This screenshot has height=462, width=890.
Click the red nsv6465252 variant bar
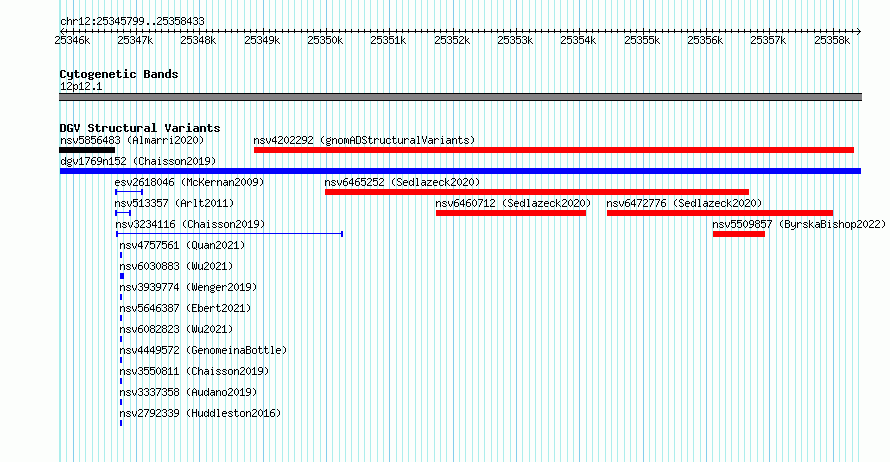pos(537,192)
